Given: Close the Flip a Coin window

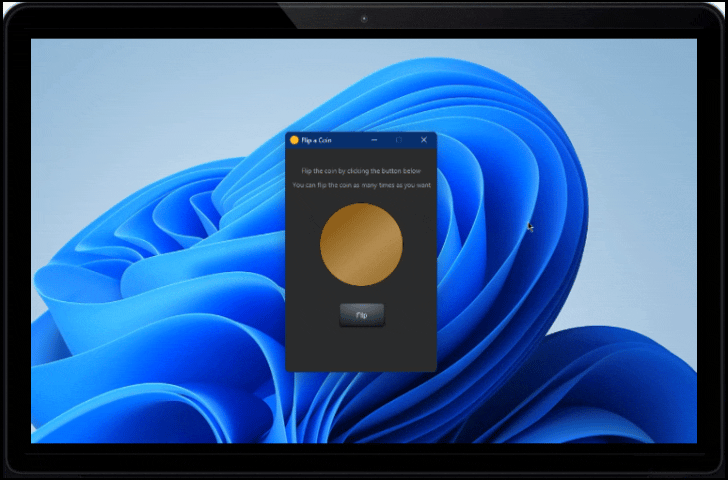Looking at the screenshot, I should point(424,140).
